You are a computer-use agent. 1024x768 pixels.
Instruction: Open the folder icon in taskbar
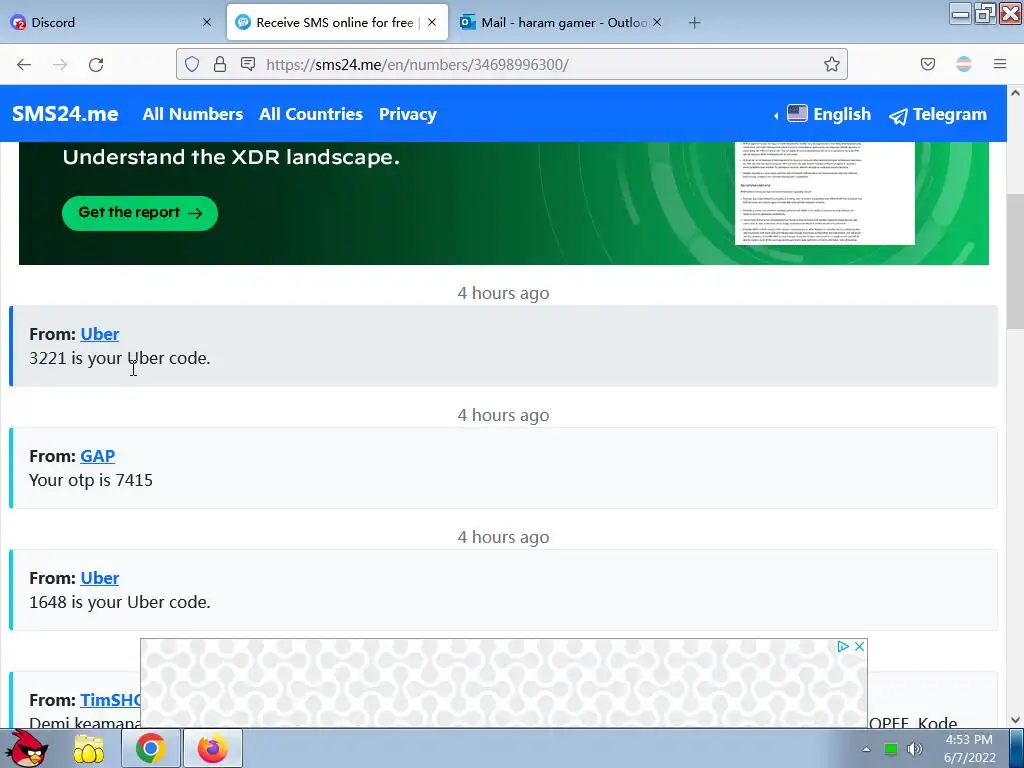(x=89, y=748)
